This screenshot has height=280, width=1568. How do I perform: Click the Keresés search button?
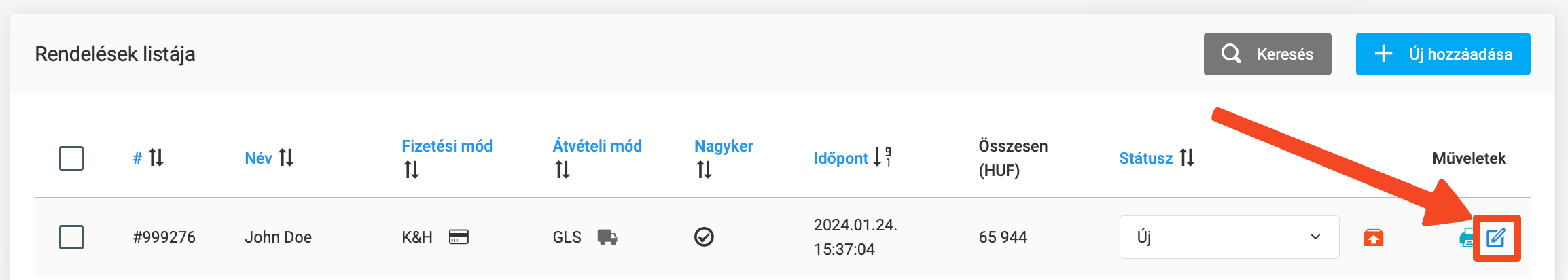point(1267,54)
